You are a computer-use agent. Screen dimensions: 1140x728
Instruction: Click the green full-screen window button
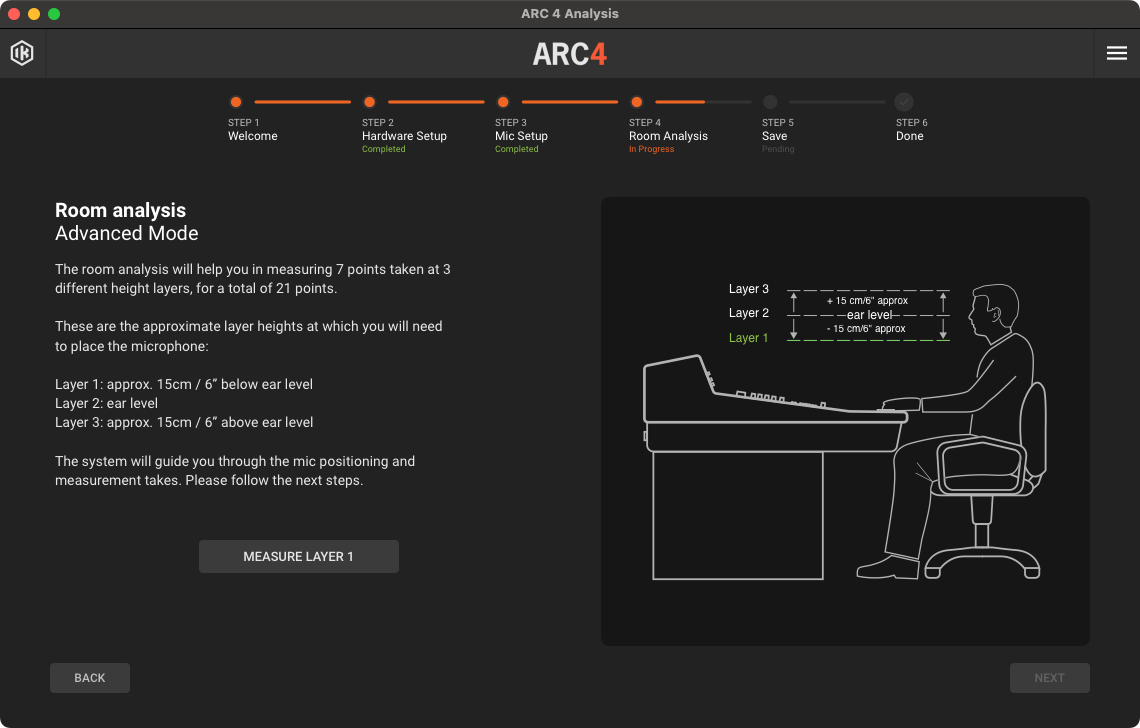54,14
